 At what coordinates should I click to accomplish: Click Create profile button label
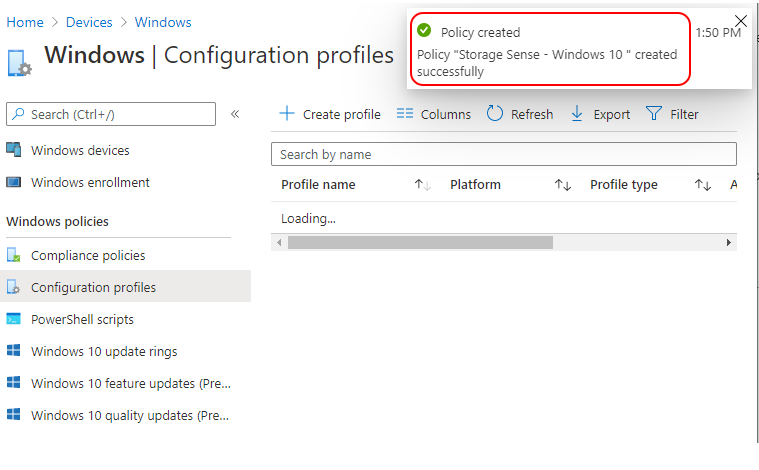(342, 114)
